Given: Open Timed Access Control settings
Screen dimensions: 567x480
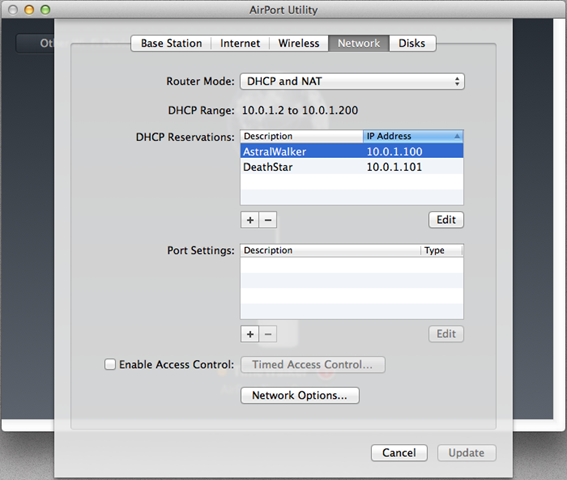Looking at the screenshot, I should click(313, 365).
